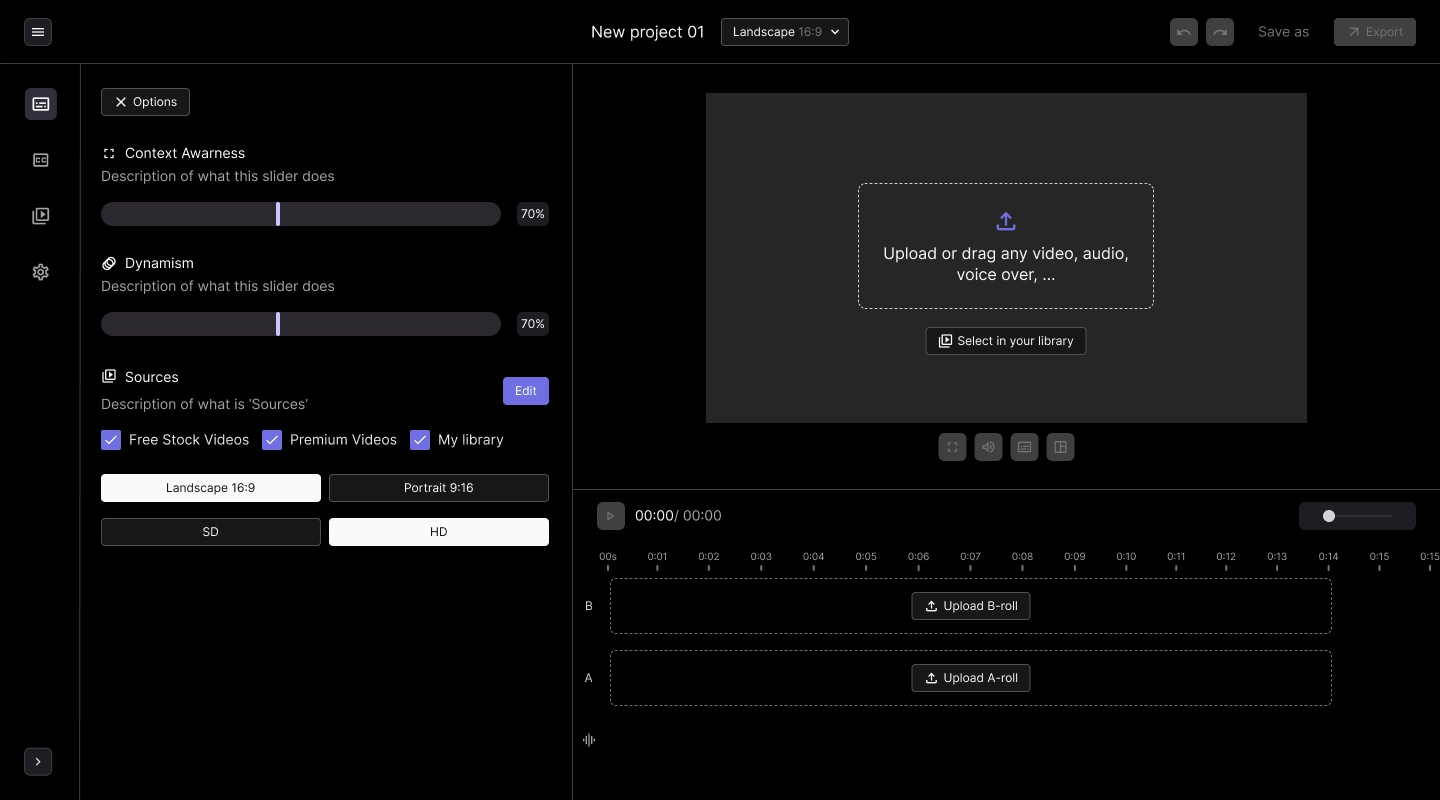Switch quality to SD

211,532
